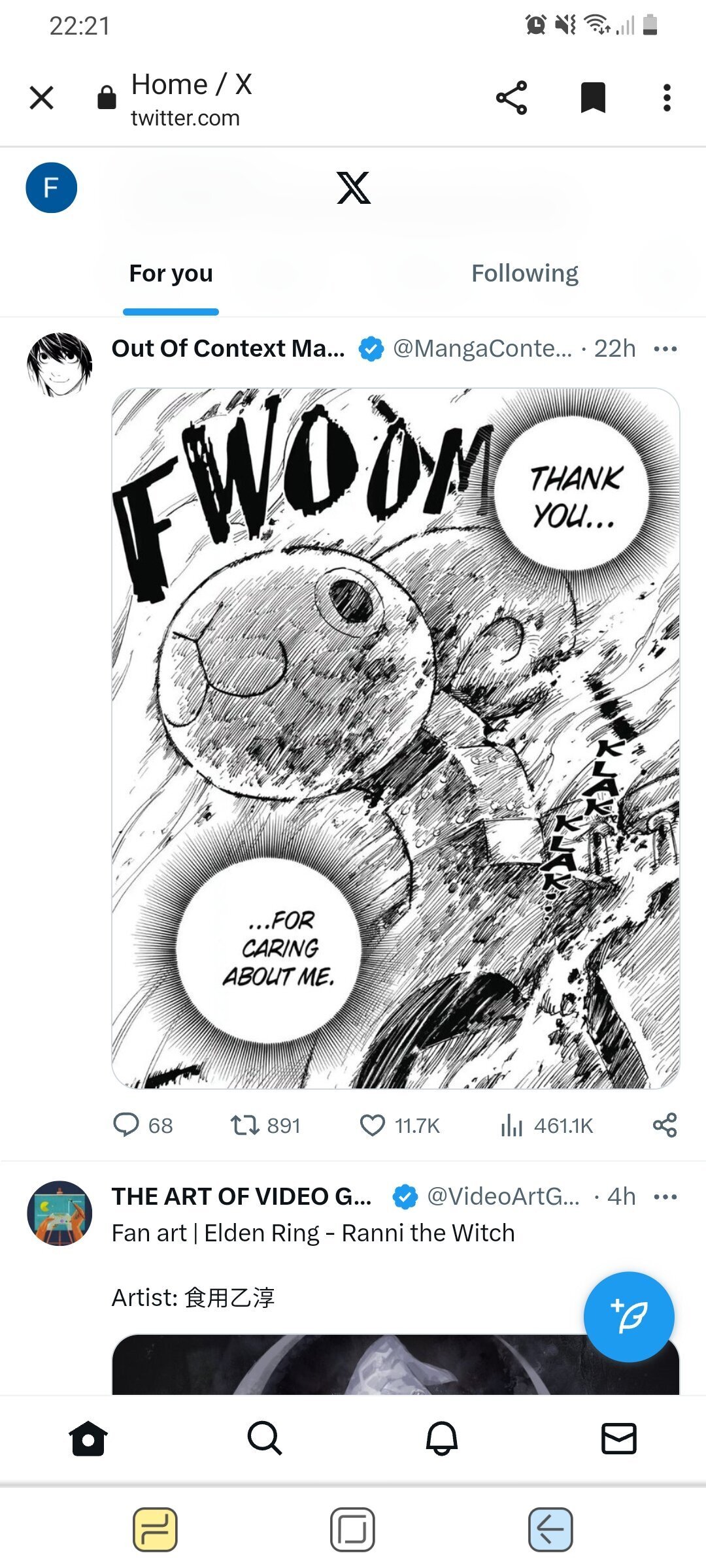This screenshot has width=706, height=1568.
Task: Open THE ART OF VIDEO G... profile name
Action: 241,1196
